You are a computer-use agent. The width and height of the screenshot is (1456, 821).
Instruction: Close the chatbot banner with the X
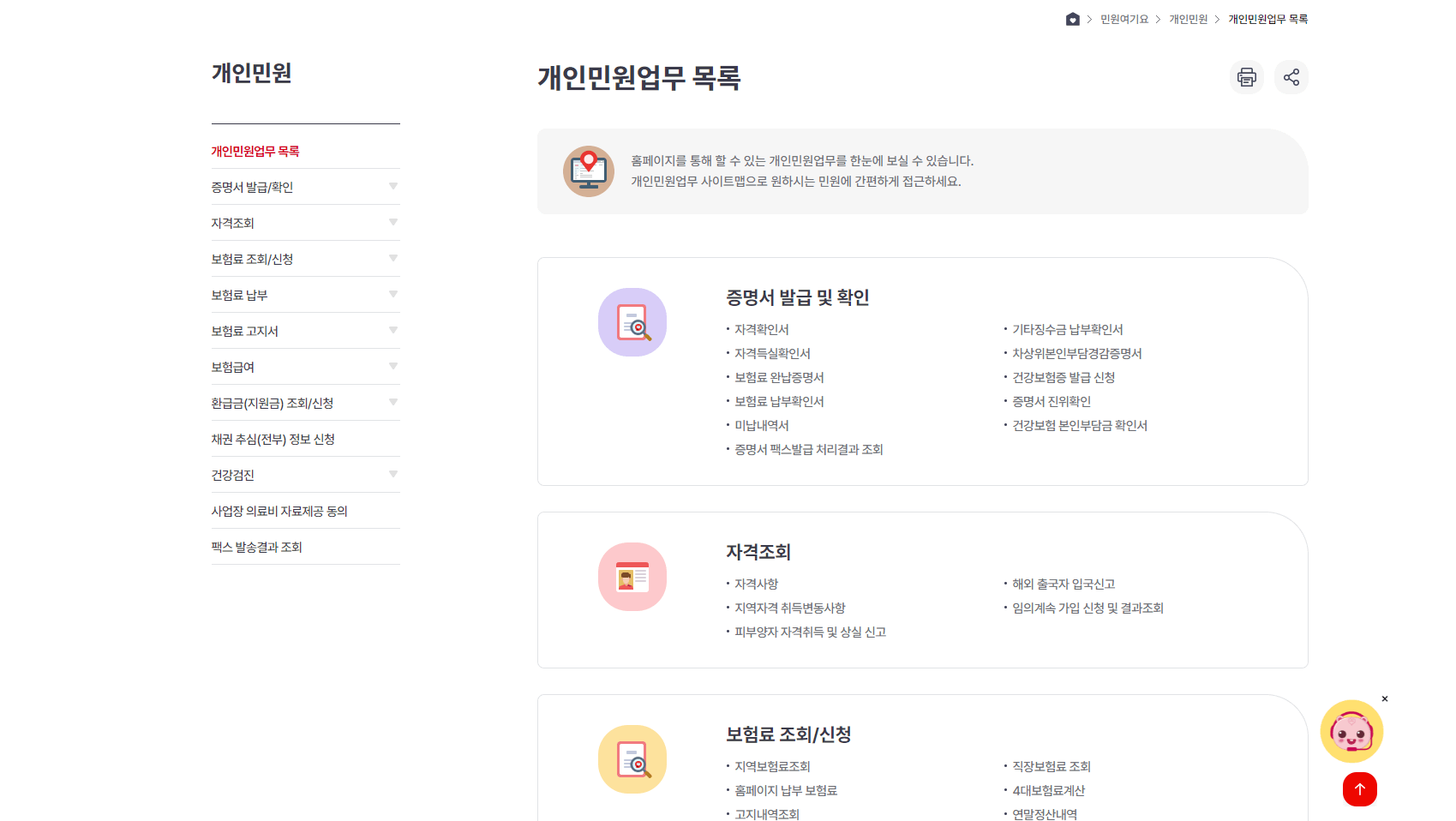(x=1385, y=699)
